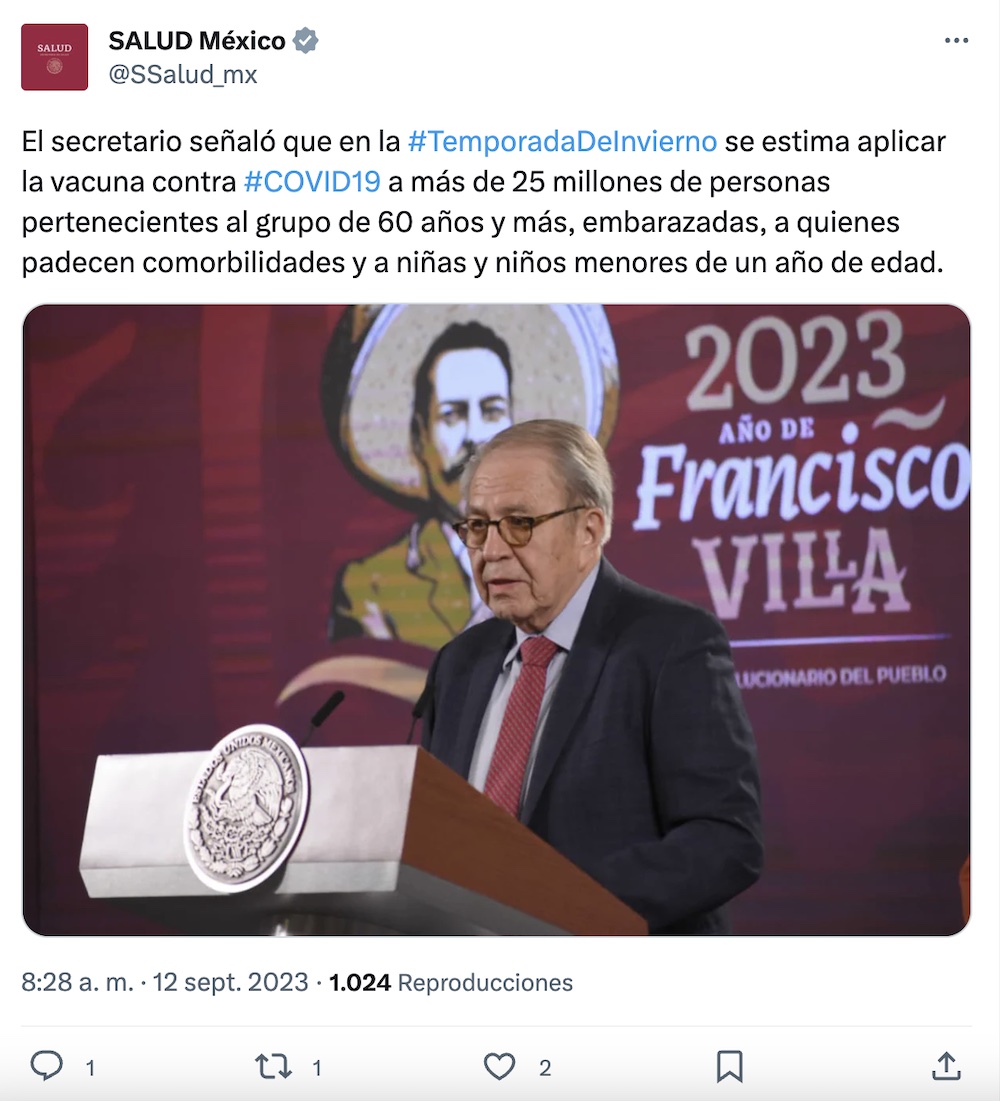The width and height of the screenshot is (1000, 1101).
Task: Open the press conference photo
Action: 496,620
